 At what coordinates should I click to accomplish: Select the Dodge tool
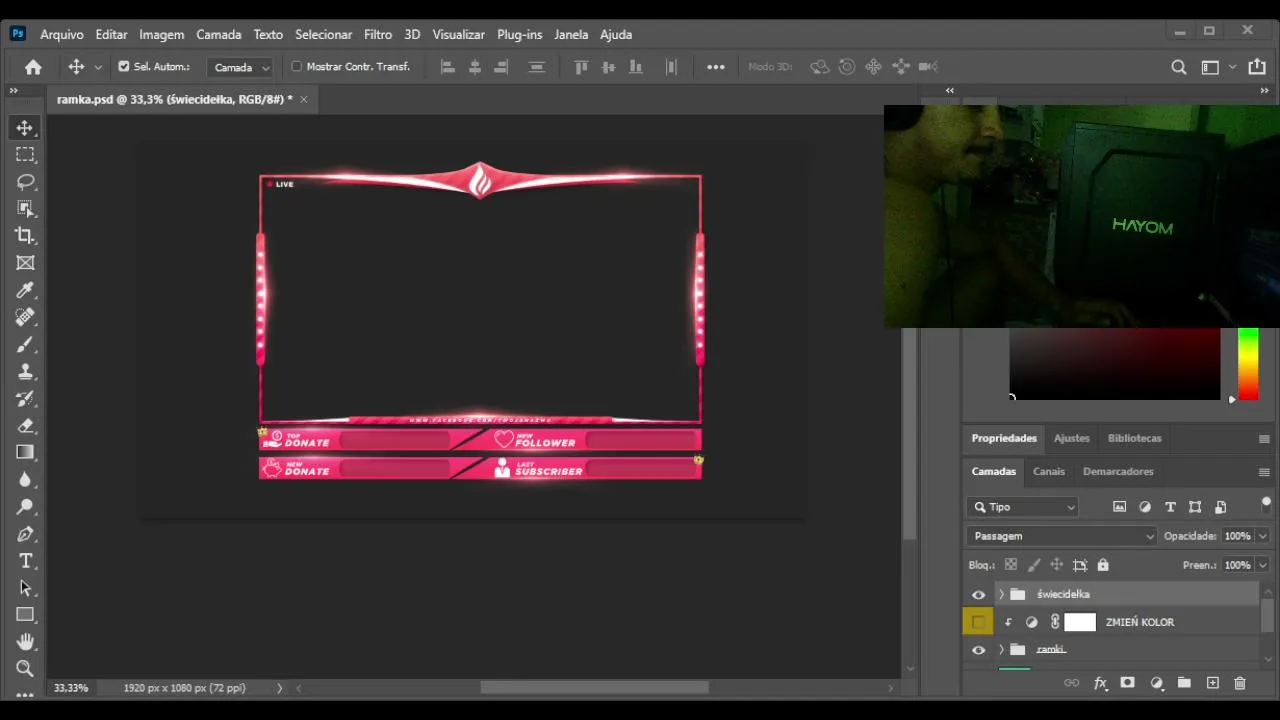point(25,506)
